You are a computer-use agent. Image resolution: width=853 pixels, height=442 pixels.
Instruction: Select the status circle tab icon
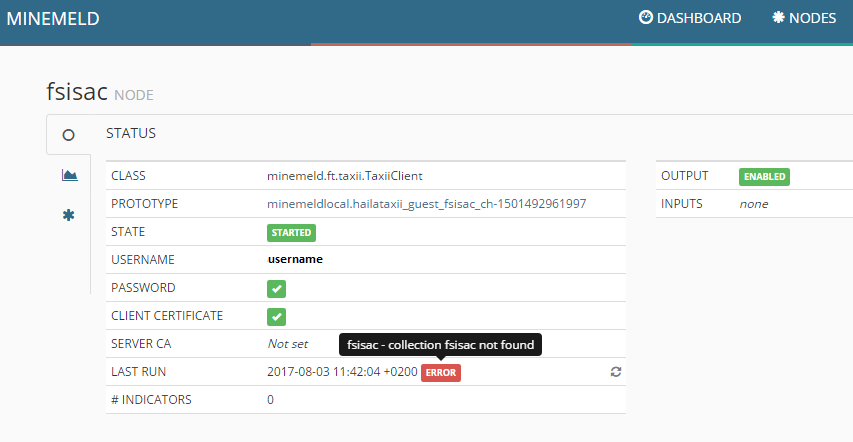point(69,135)
